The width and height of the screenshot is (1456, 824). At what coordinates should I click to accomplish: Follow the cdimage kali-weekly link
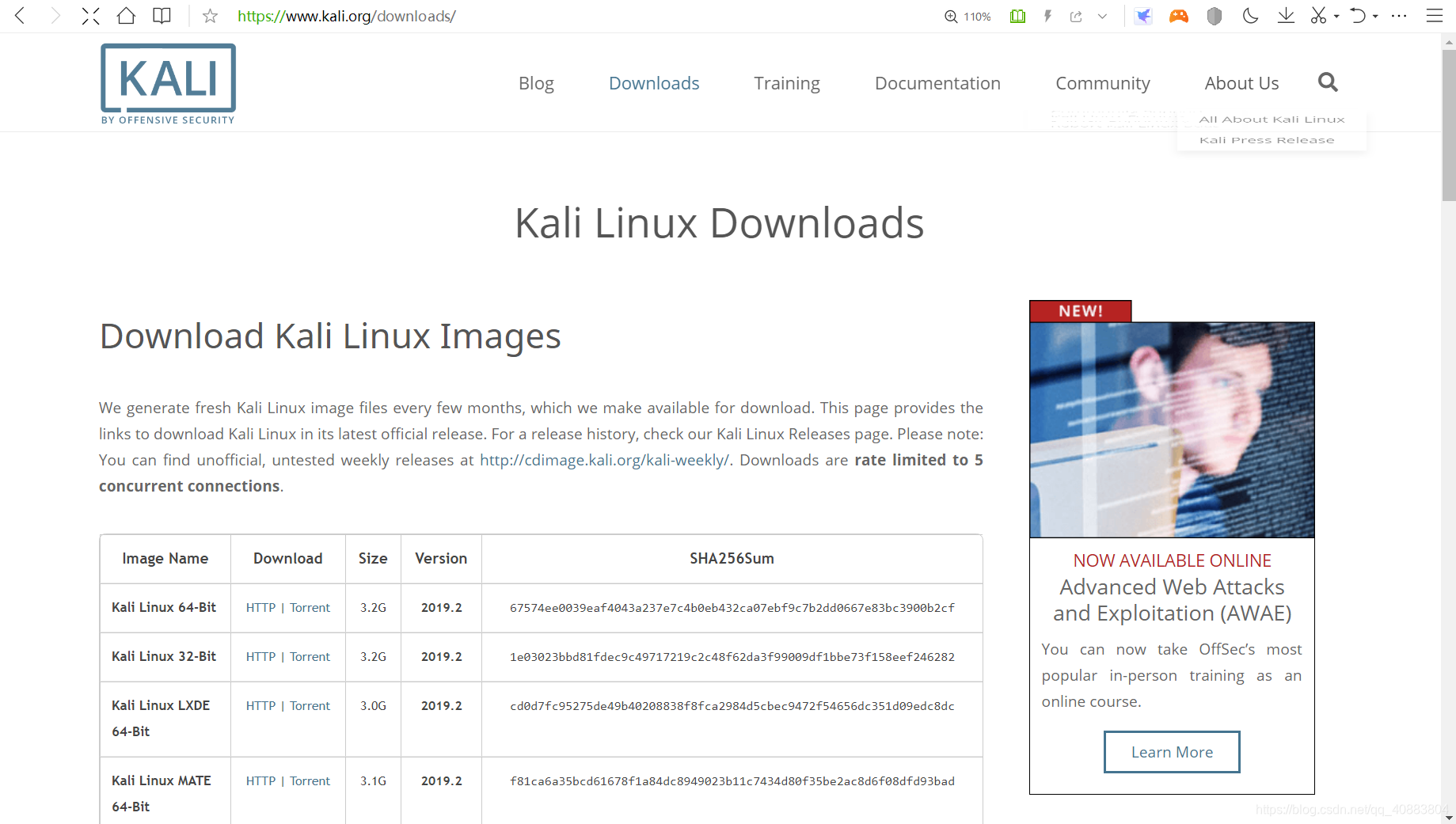coord(604,460)
